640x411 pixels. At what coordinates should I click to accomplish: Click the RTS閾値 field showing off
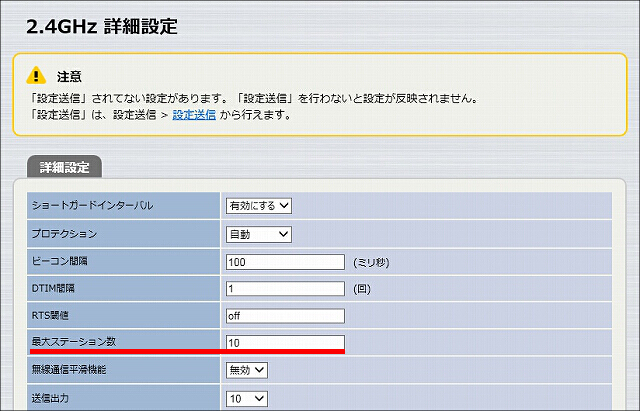[285, 316]
